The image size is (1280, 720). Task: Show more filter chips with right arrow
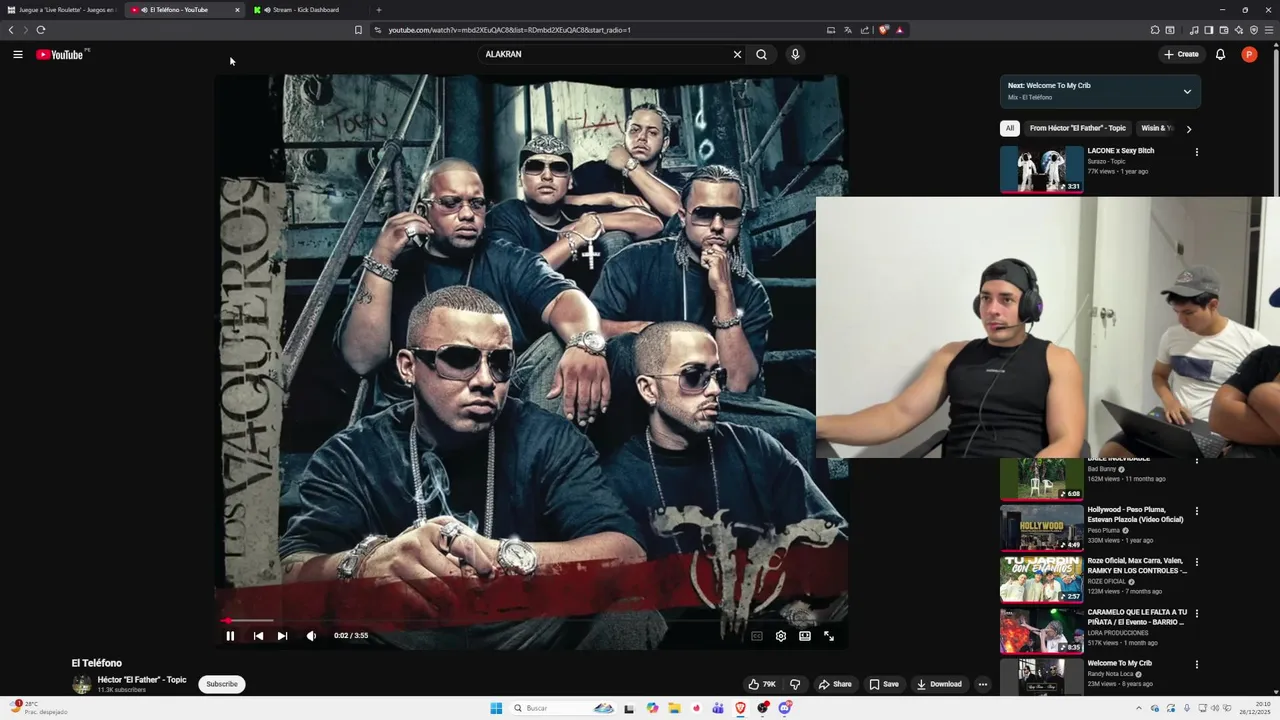tap(1188, 129)
